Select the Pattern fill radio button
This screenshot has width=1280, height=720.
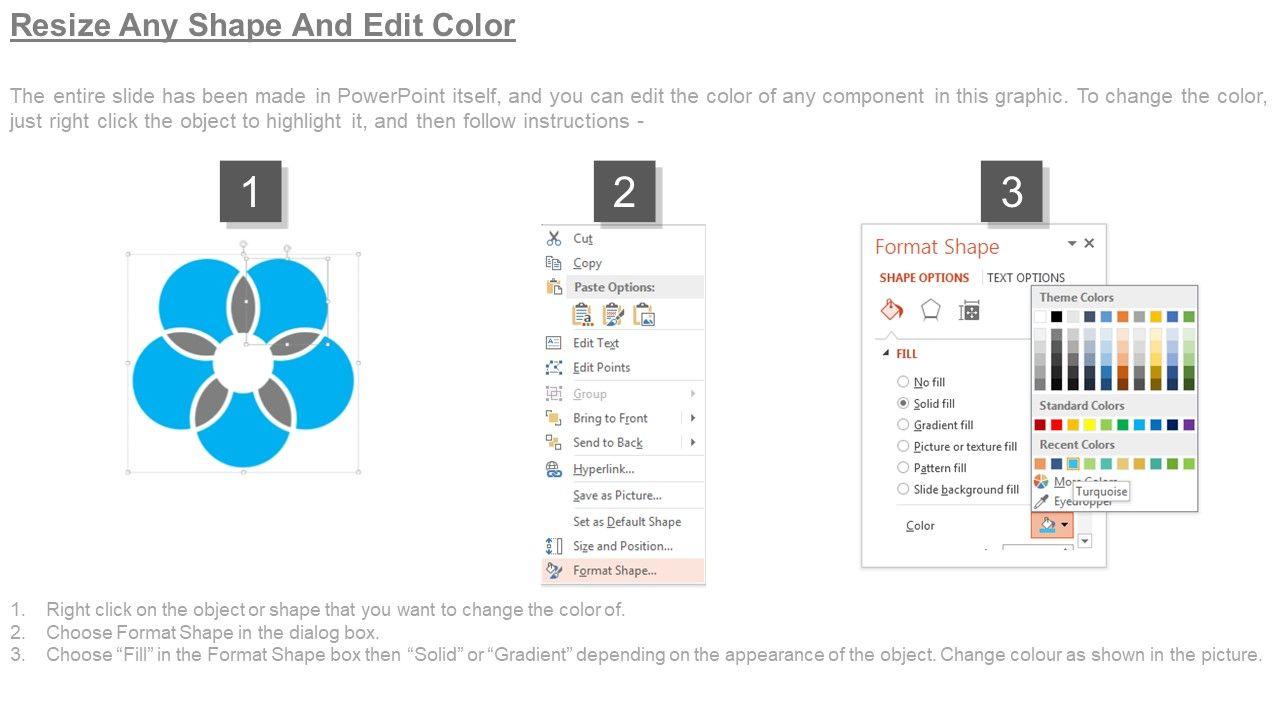pyautogui.click(x=903, y=468)
